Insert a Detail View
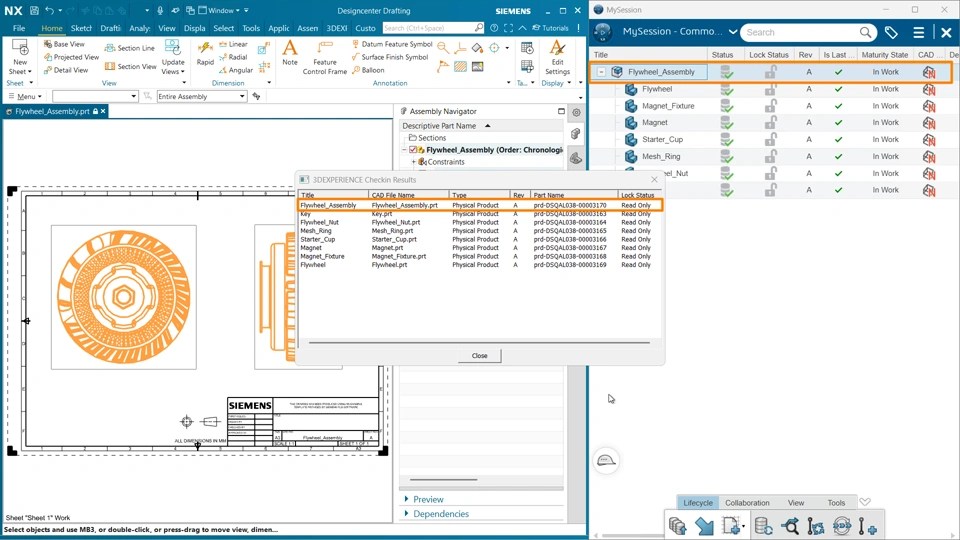 tap(66, 70)
